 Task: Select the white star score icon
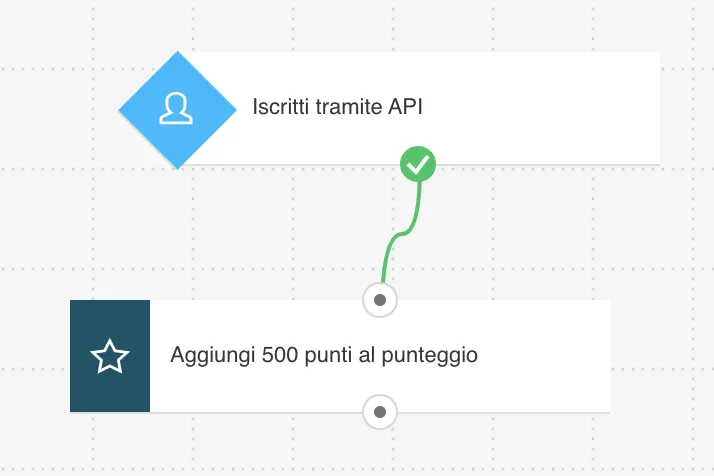pyautogui.click(x=110, y=356)
